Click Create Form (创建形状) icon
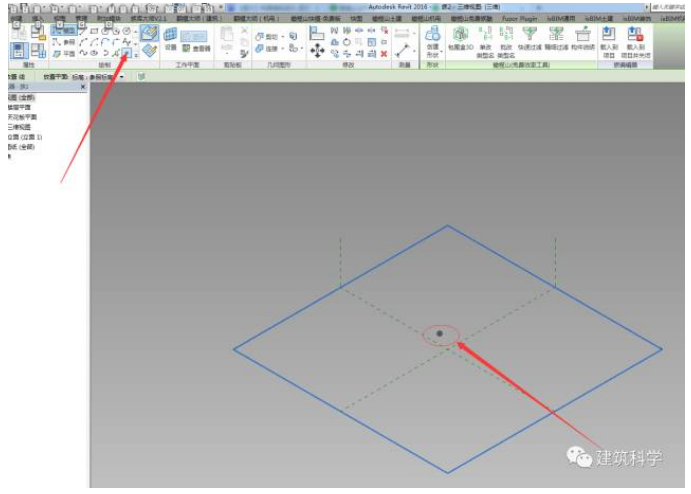The image size is (691, 494). 432,33
